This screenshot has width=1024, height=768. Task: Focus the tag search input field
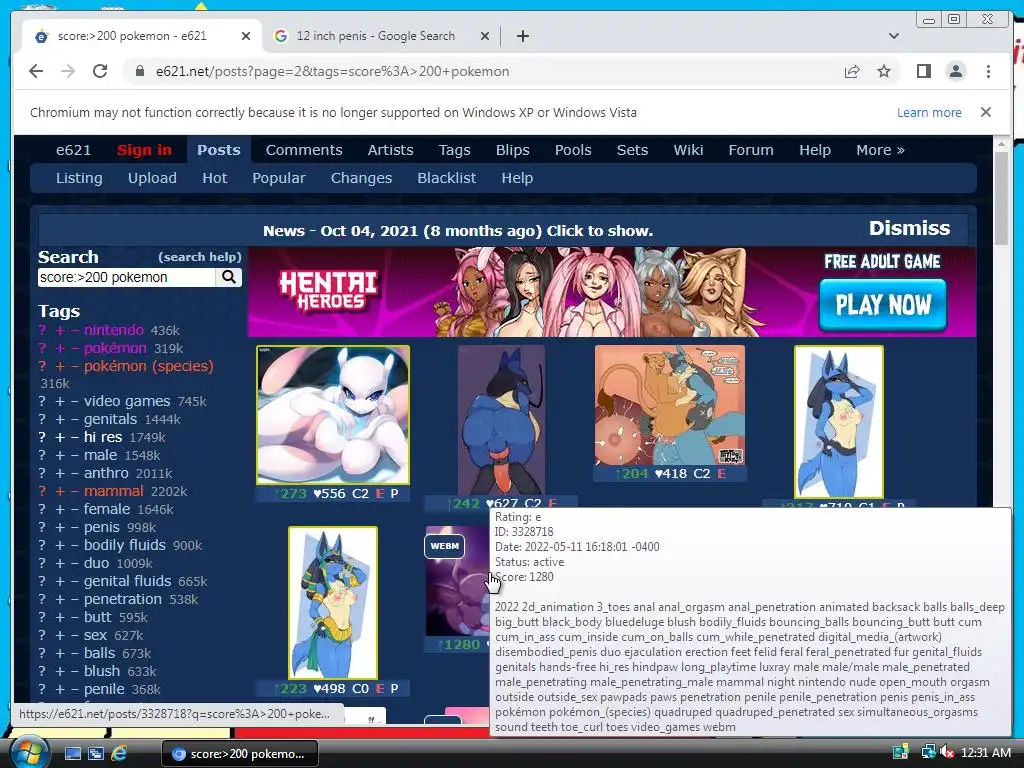pyautogui.click(x=127, y=277)
